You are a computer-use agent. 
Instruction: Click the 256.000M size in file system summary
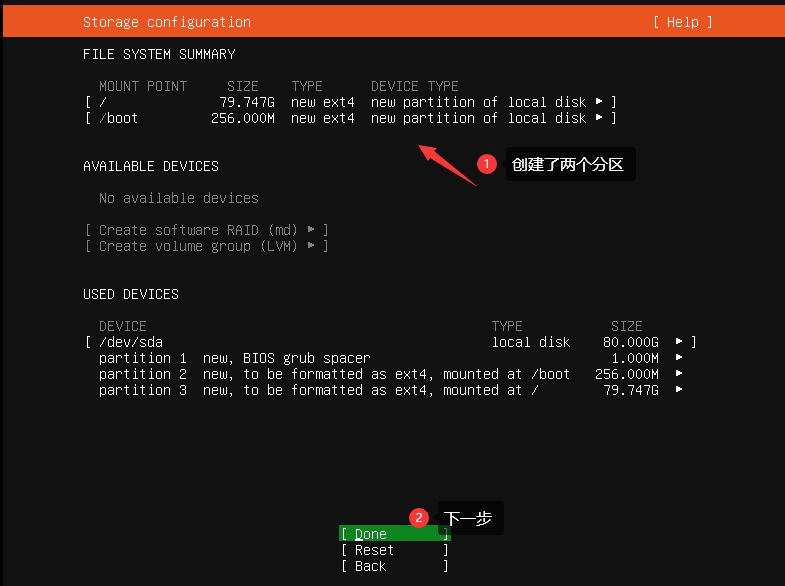tap(243, 118)
